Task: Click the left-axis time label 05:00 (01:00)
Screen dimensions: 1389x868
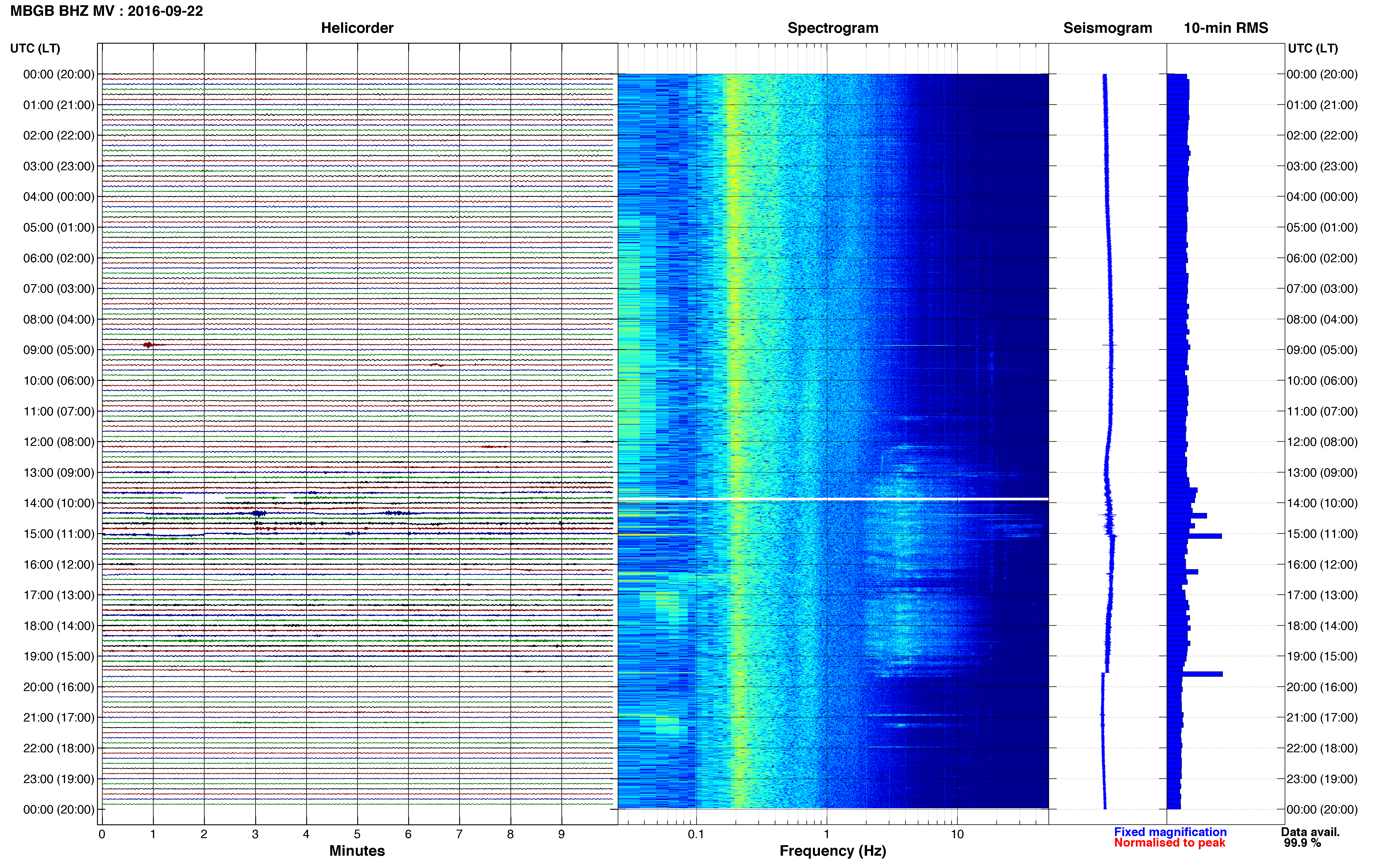Action: [59, 227]
